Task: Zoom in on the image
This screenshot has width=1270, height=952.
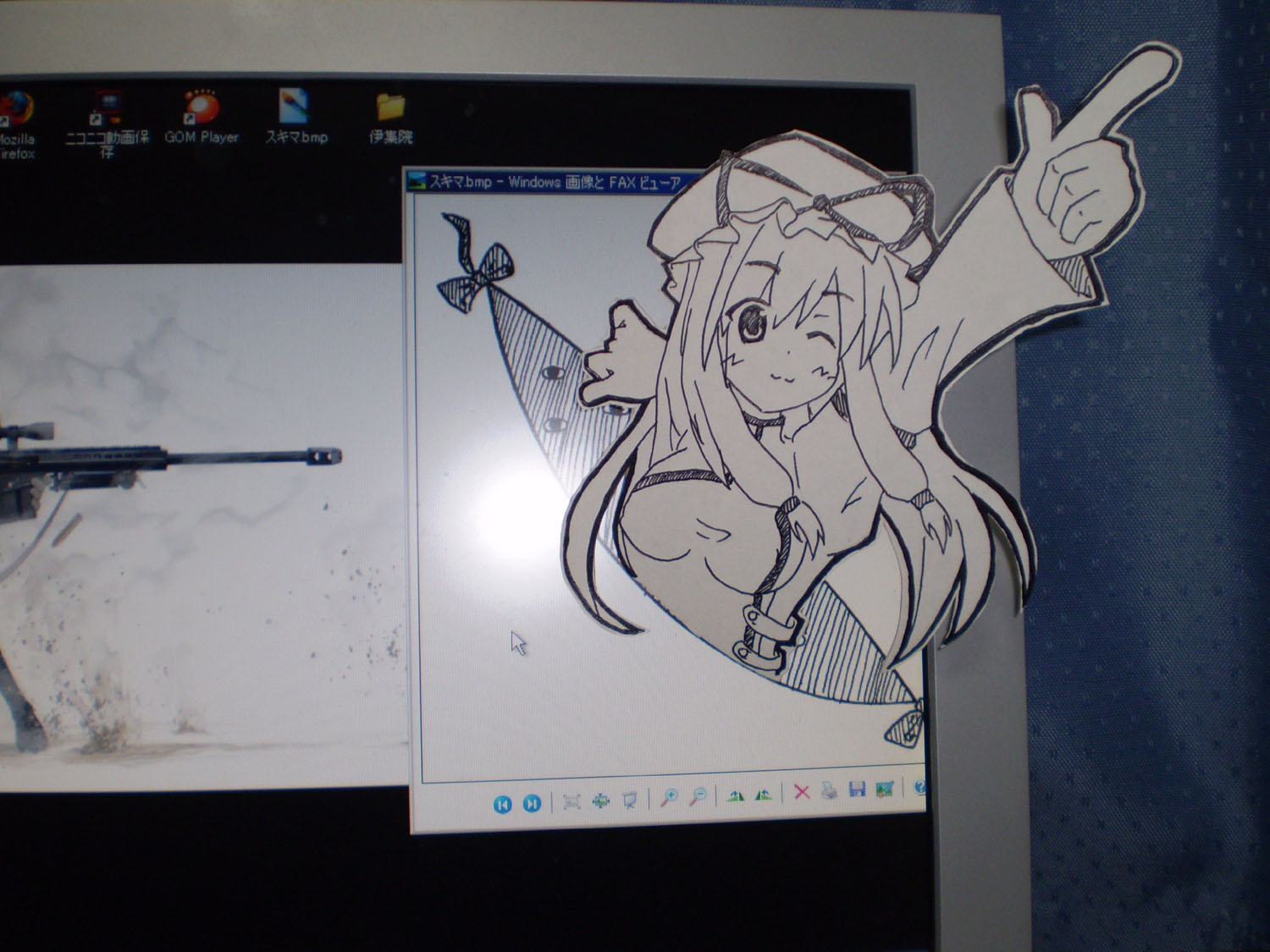Action: [x=670, y=797]
